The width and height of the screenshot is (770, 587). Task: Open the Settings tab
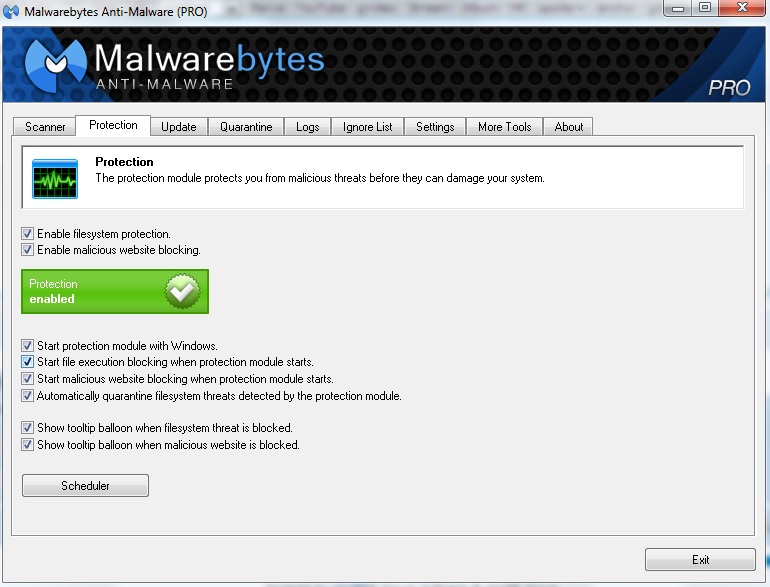435,127
